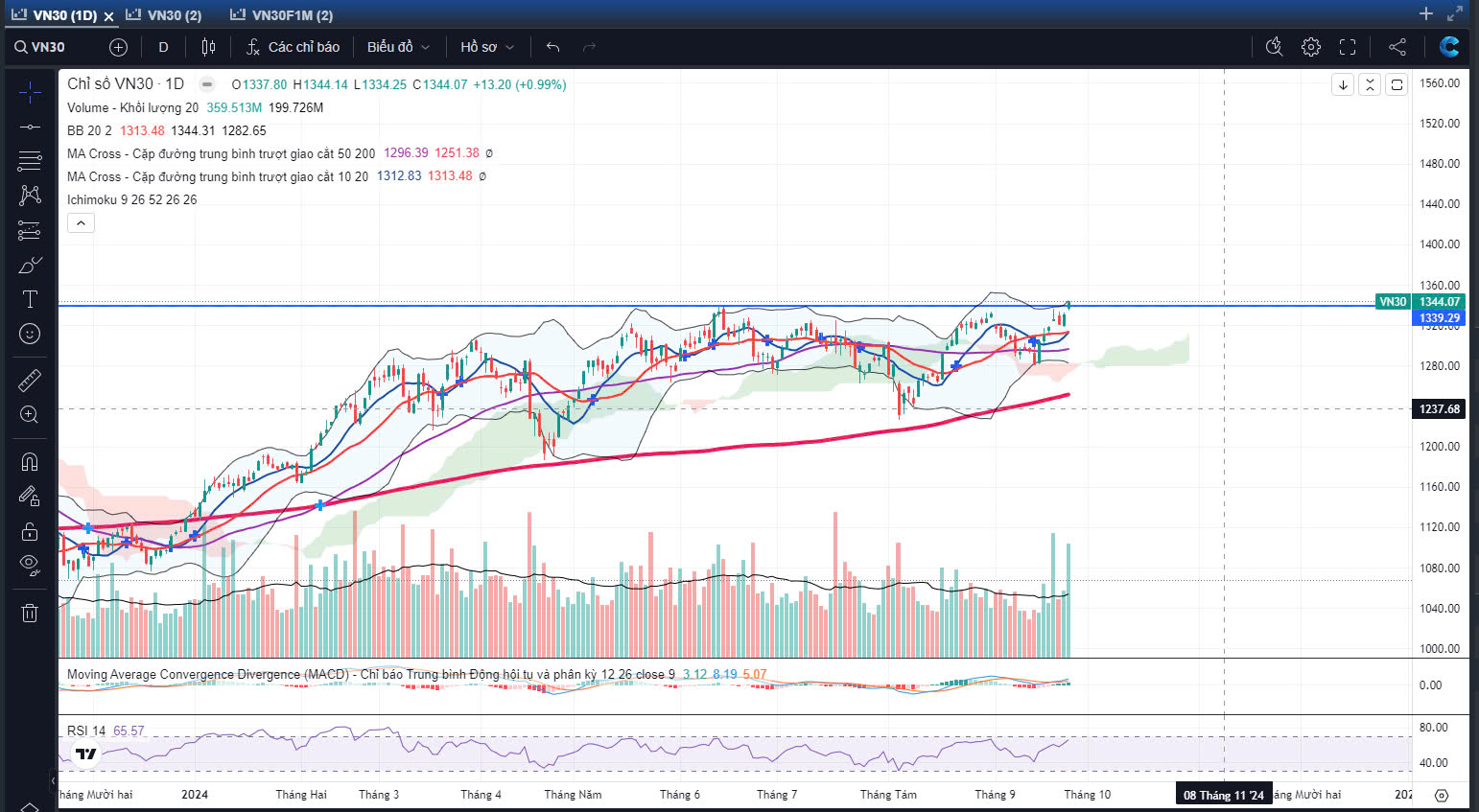1479x812 pixels.
Task: Undo the last chart action
Action: coord(552,47)
